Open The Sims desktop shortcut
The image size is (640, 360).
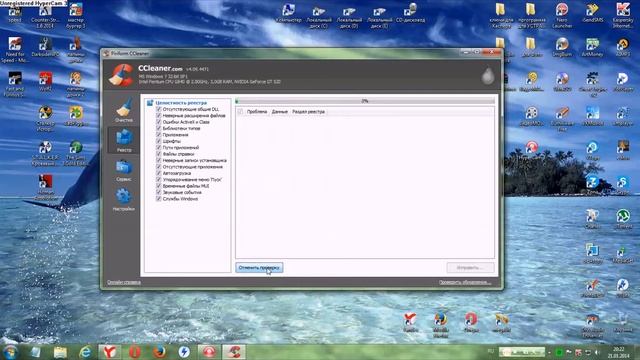pyautogui.click(x=76, y=153)
